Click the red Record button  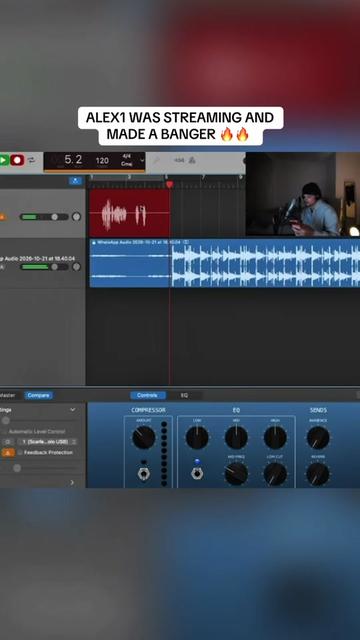point(17,160)
